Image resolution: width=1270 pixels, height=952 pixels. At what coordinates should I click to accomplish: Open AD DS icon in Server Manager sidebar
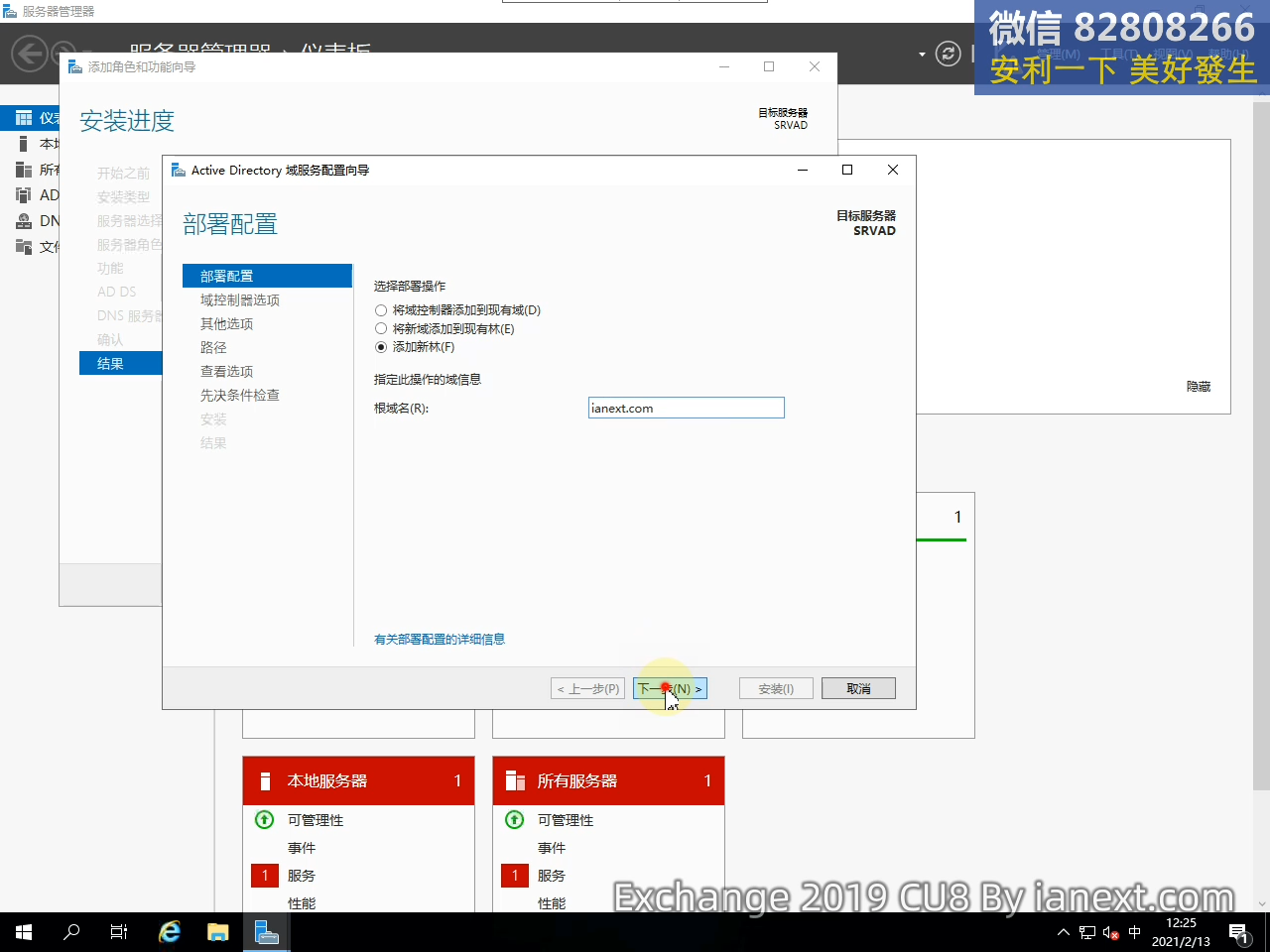(23, 195)
